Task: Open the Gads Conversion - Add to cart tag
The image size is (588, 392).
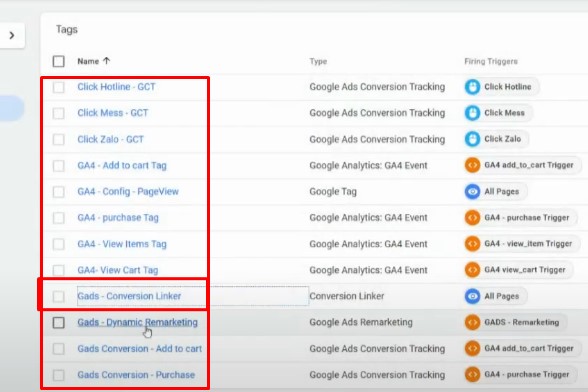Action: (x=140, y=348)
